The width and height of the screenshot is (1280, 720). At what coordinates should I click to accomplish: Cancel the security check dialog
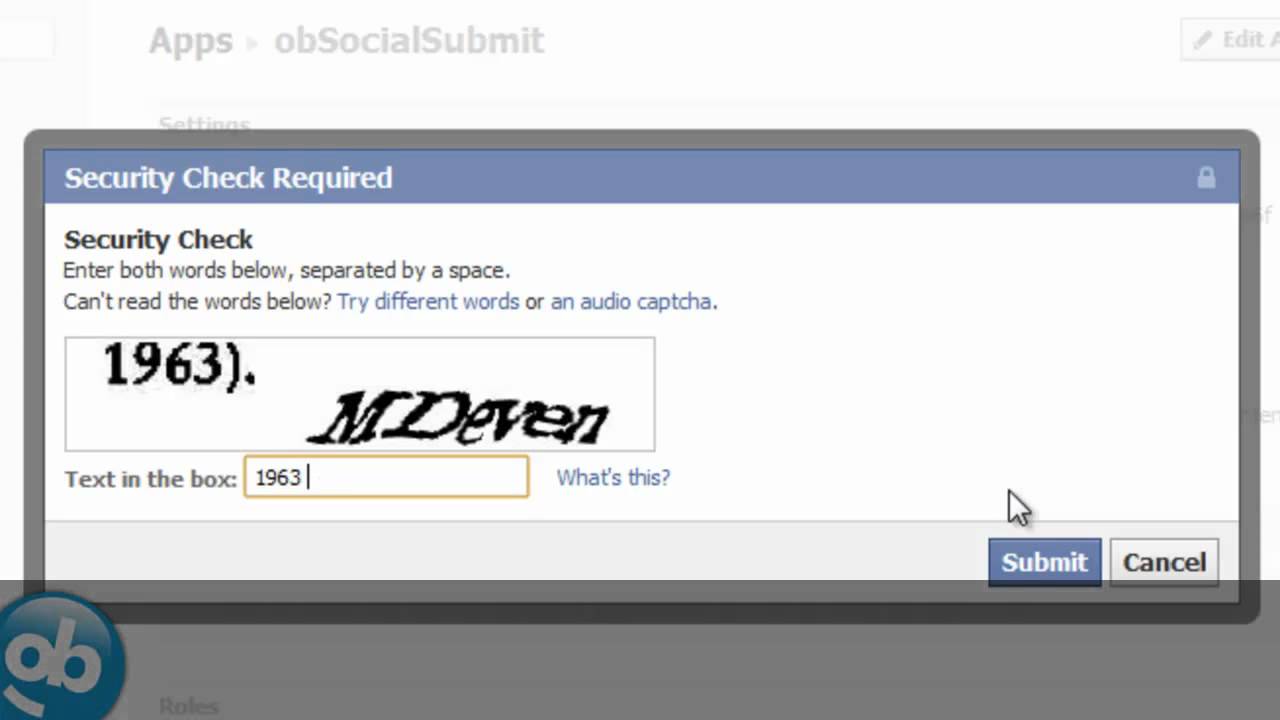tap(1164, 562)
